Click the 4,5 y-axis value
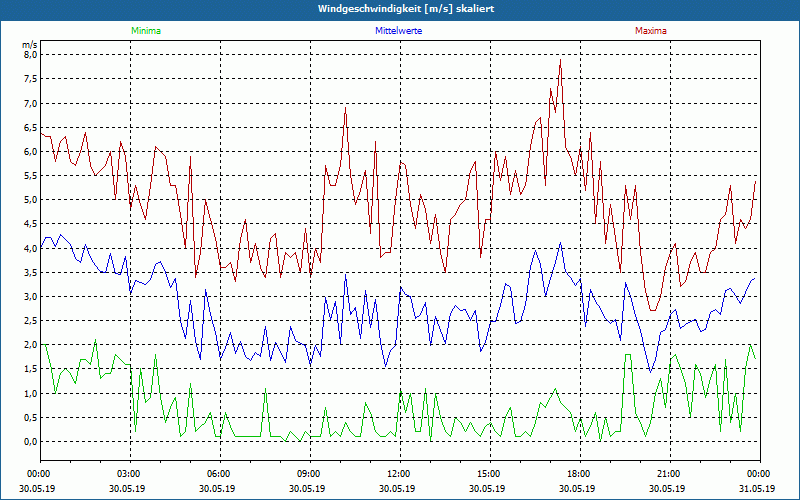Image resolution: width=800 pixels, height=500 pixels. (x=31, y=224)
